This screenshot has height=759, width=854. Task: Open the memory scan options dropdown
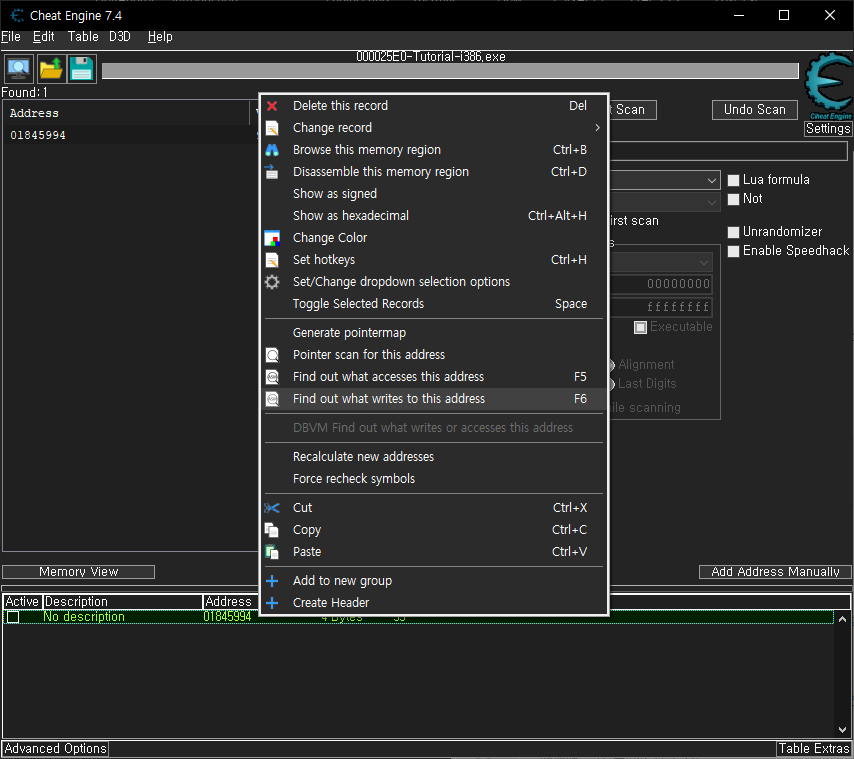click(703, 262)
